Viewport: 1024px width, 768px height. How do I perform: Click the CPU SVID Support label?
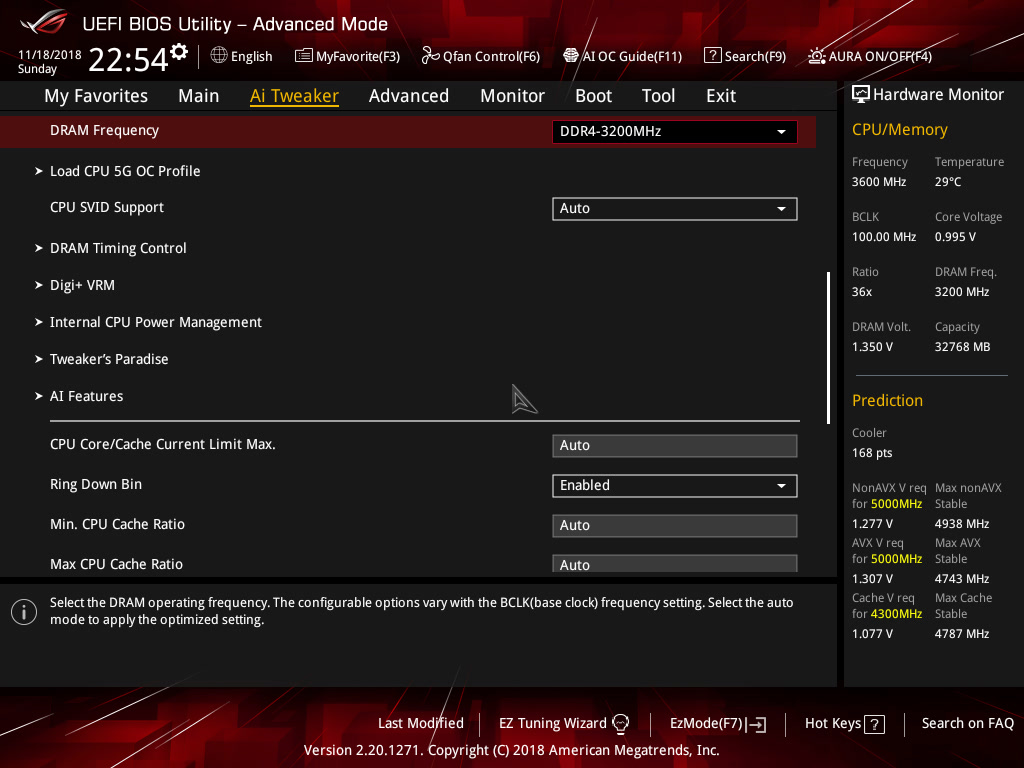coord(106,208)
